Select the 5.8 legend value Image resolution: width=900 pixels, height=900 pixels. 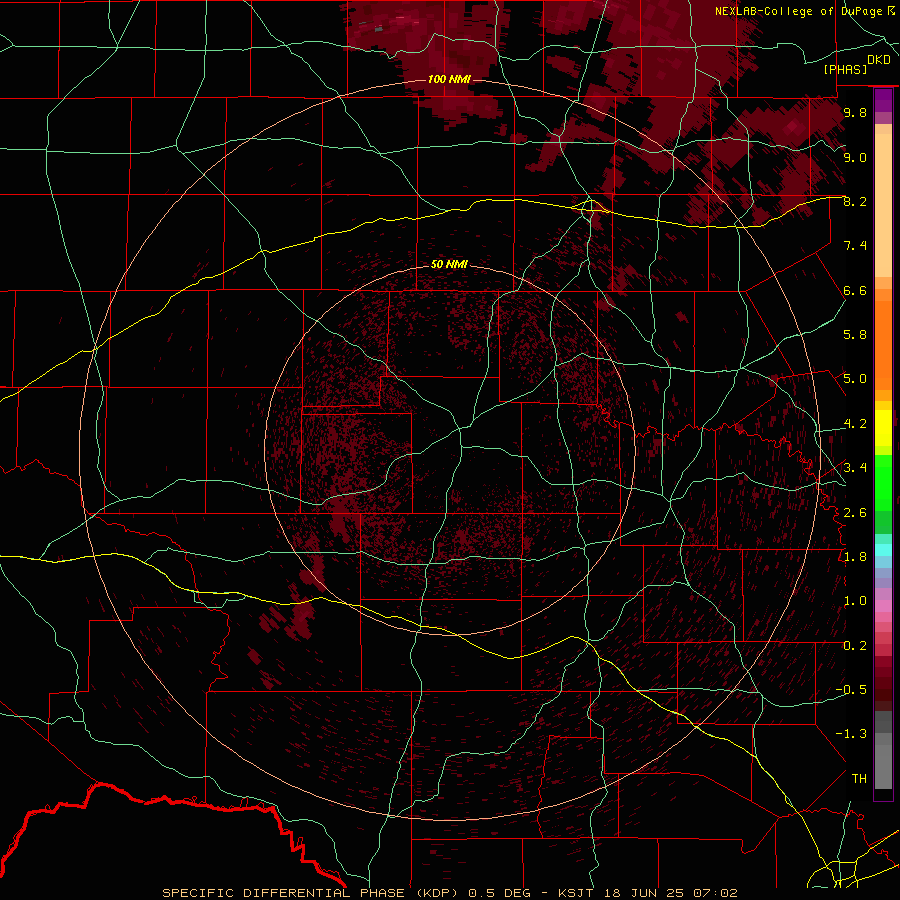point(855,335)
